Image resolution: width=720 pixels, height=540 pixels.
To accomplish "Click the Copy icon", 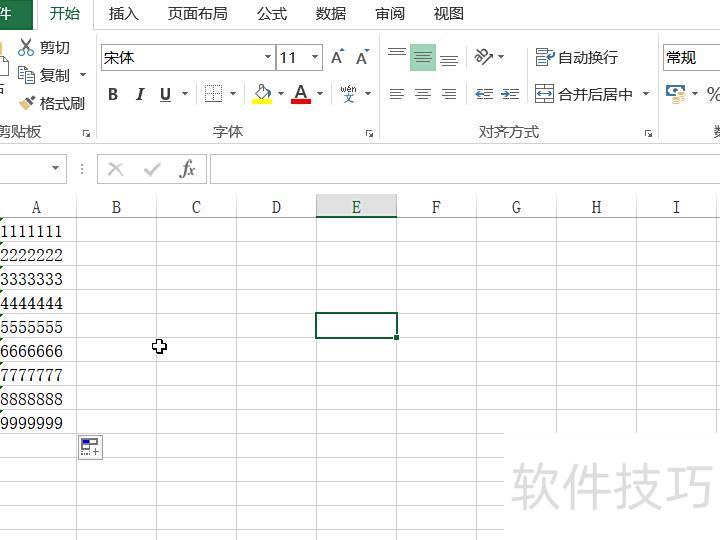I will [26, 75].
